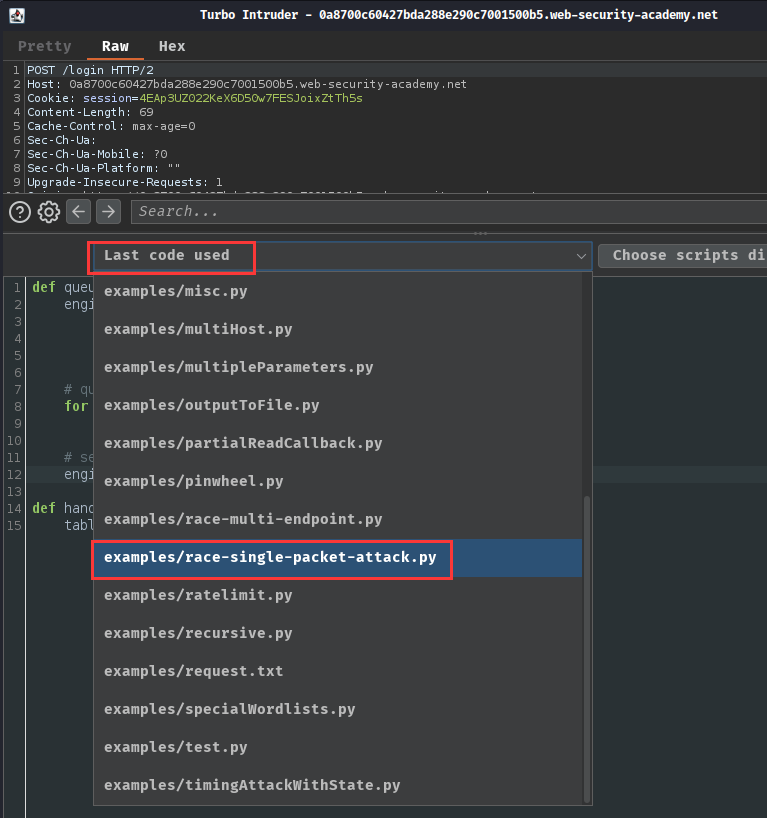Go to next search match arrow

[109, 212]
